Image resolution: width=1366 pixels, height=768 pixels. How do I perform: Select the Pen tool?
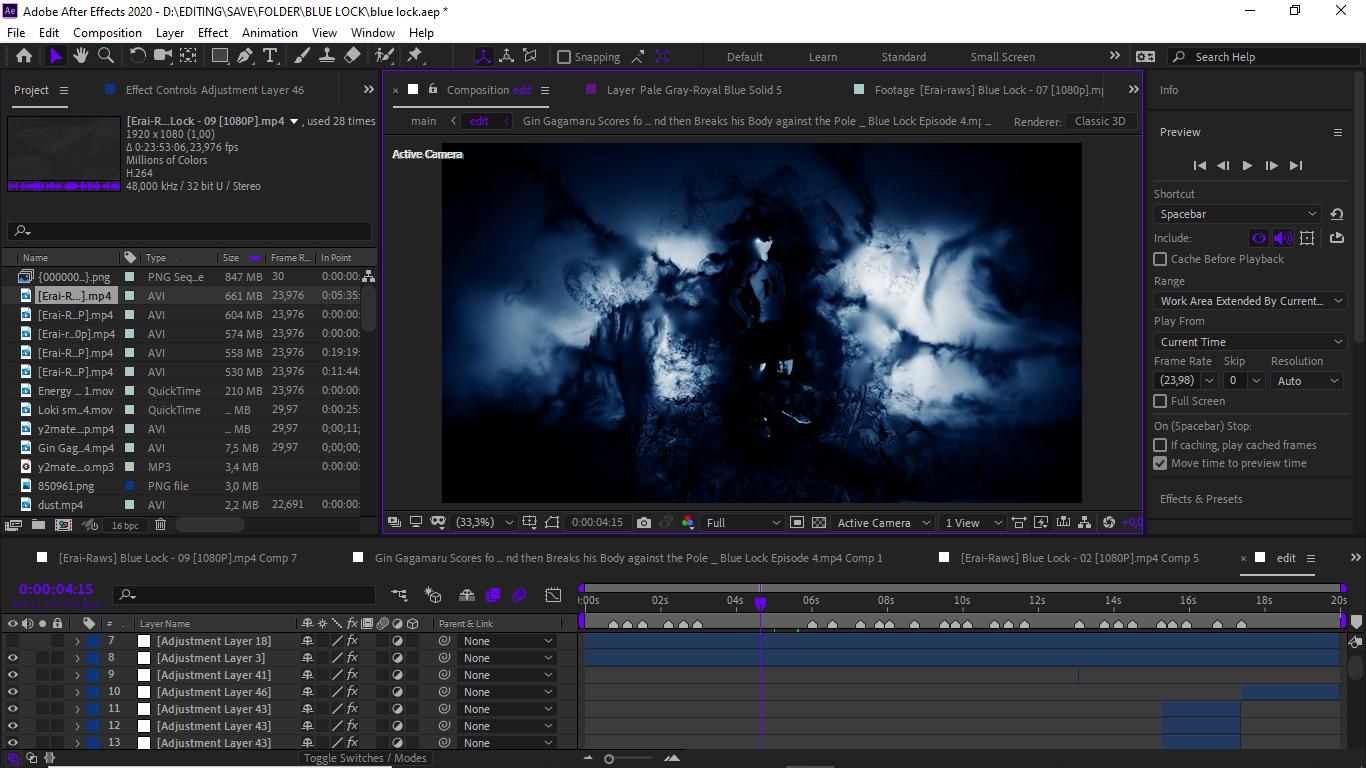click(x=245, y=56)
